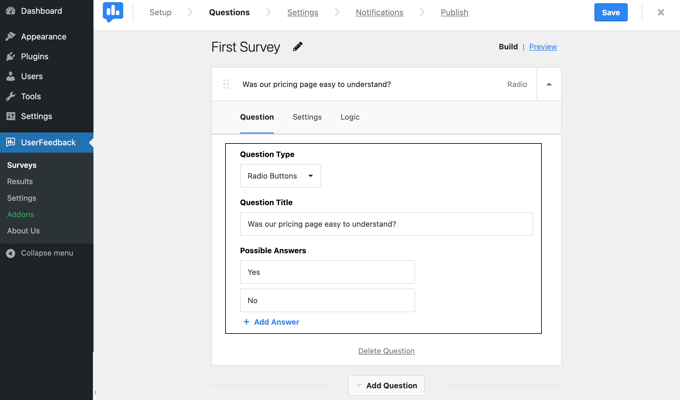
Task: Go to the Publish step
Action: (454, 13)
